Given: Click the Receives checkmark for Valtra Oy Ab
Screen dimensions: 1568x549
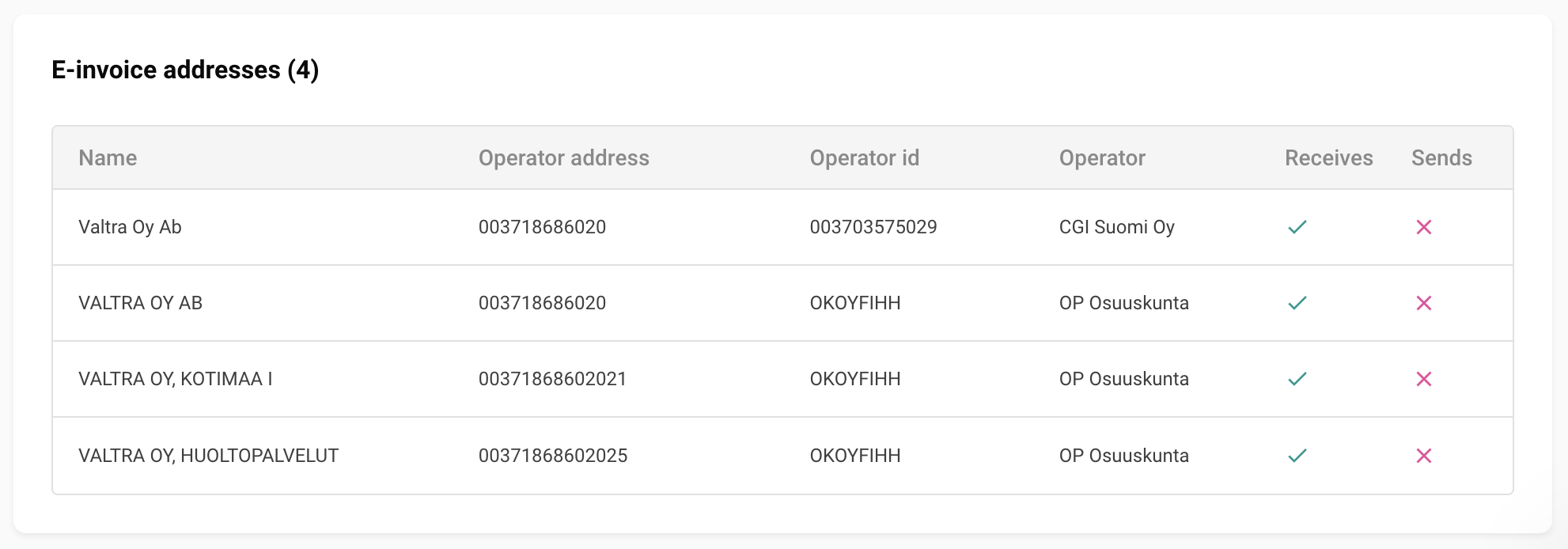Looking at the screenshot, I should click(1297, 227).
